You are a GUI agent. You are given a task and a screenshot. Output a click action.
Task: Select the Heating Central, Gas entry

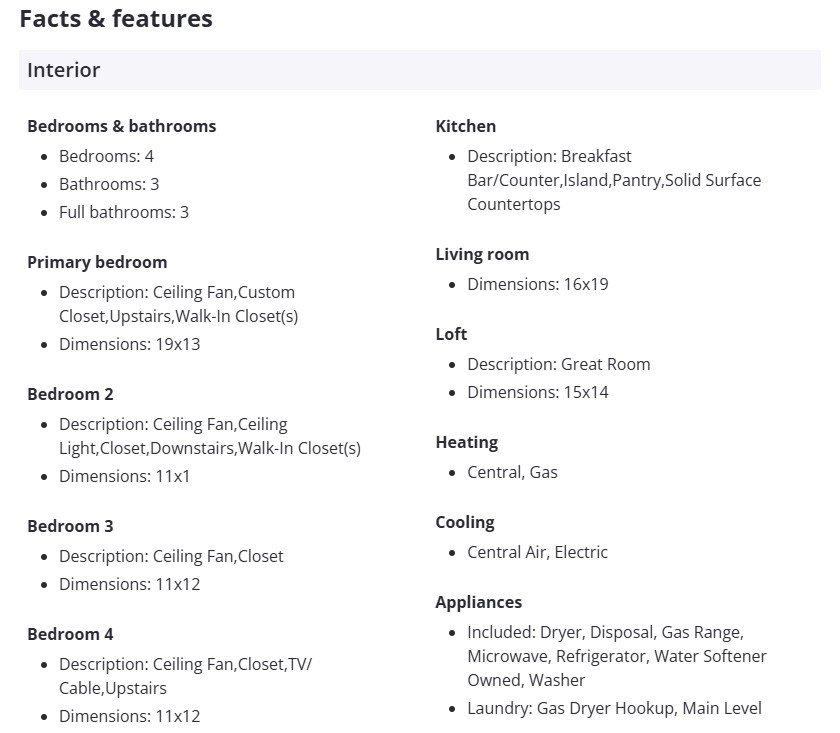(512, 472)
